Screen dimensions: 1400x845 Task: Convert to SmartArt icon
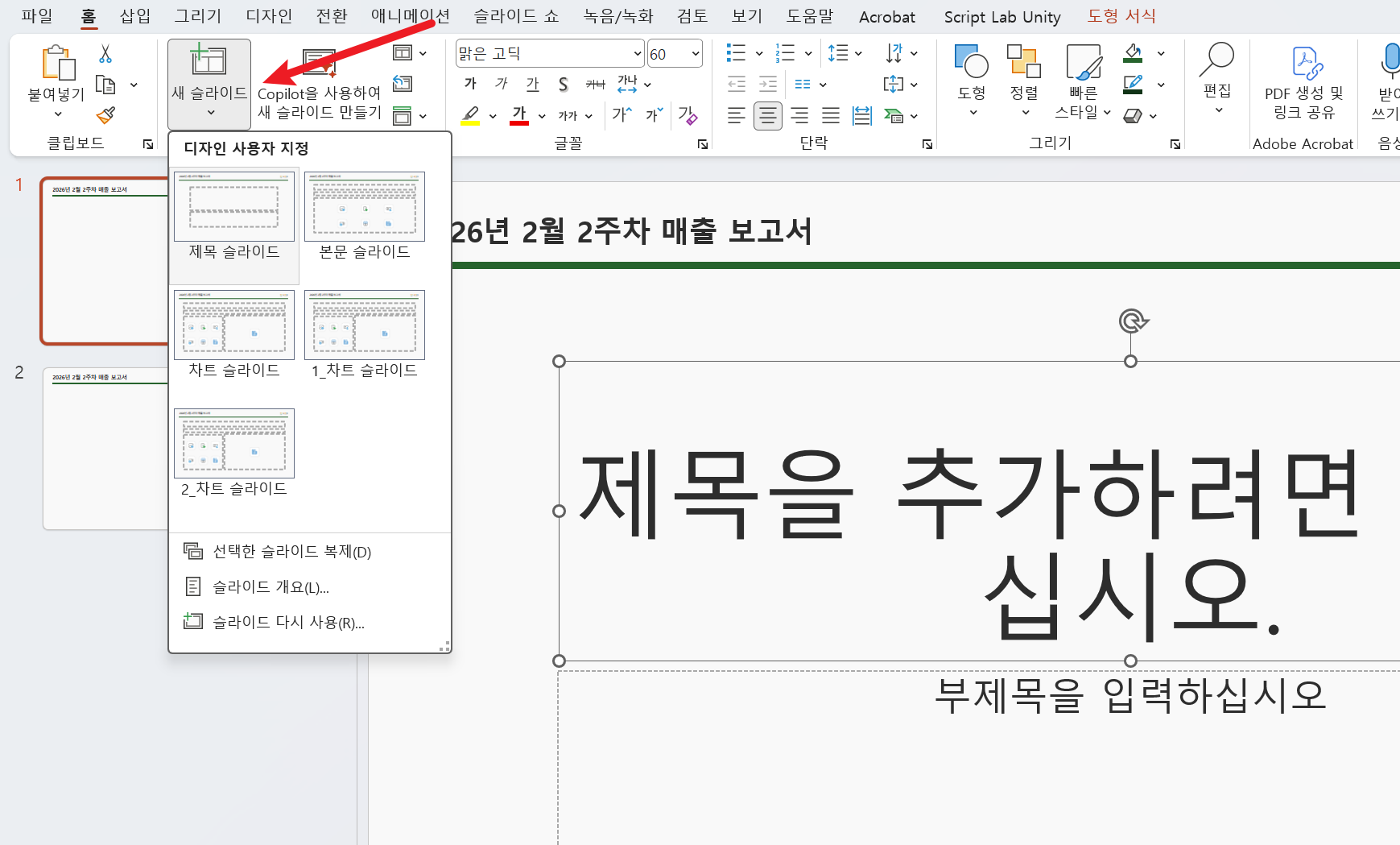tap(894, 115)
